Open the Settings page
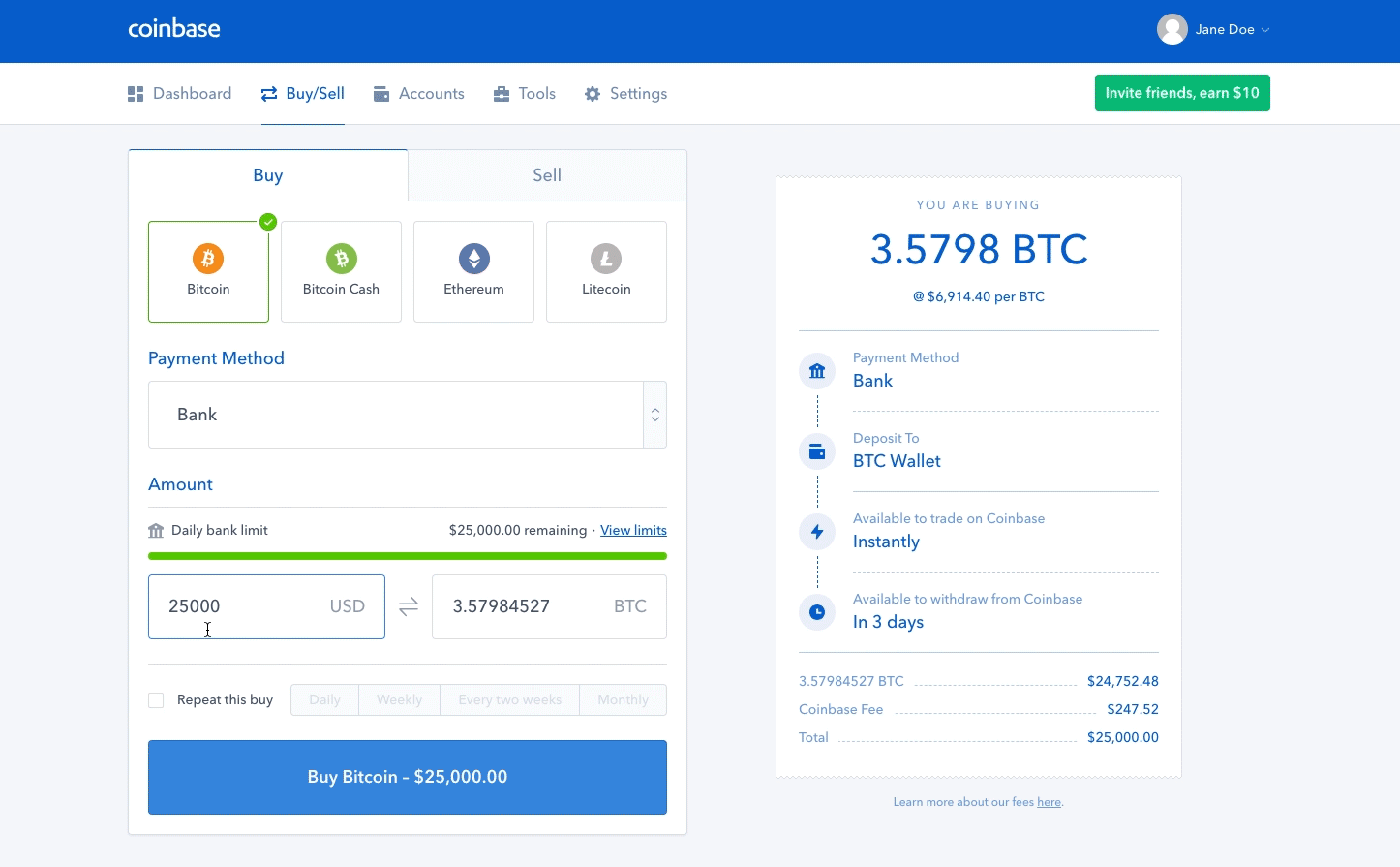1400x867 pixels. coord(626,94)
